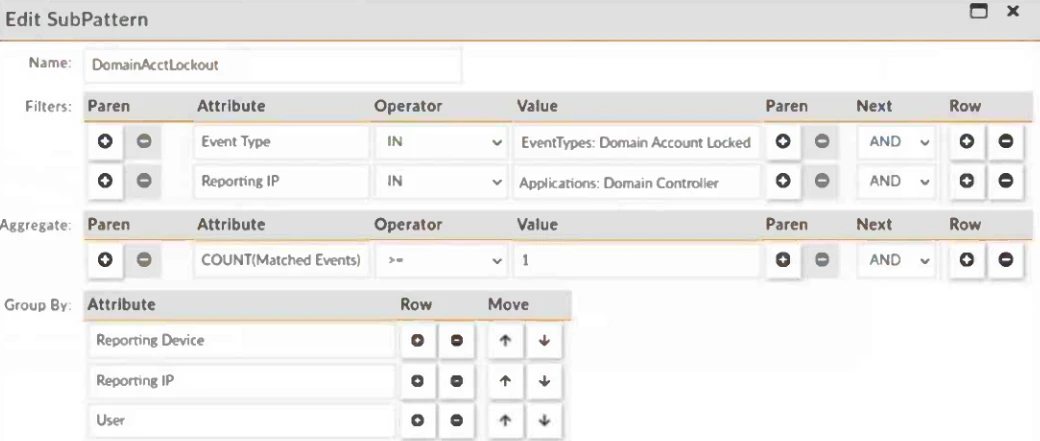Expand the >= operator dropdown in Aggregate
Screen dimensions: 1040x441
click(x=440, y=262)
